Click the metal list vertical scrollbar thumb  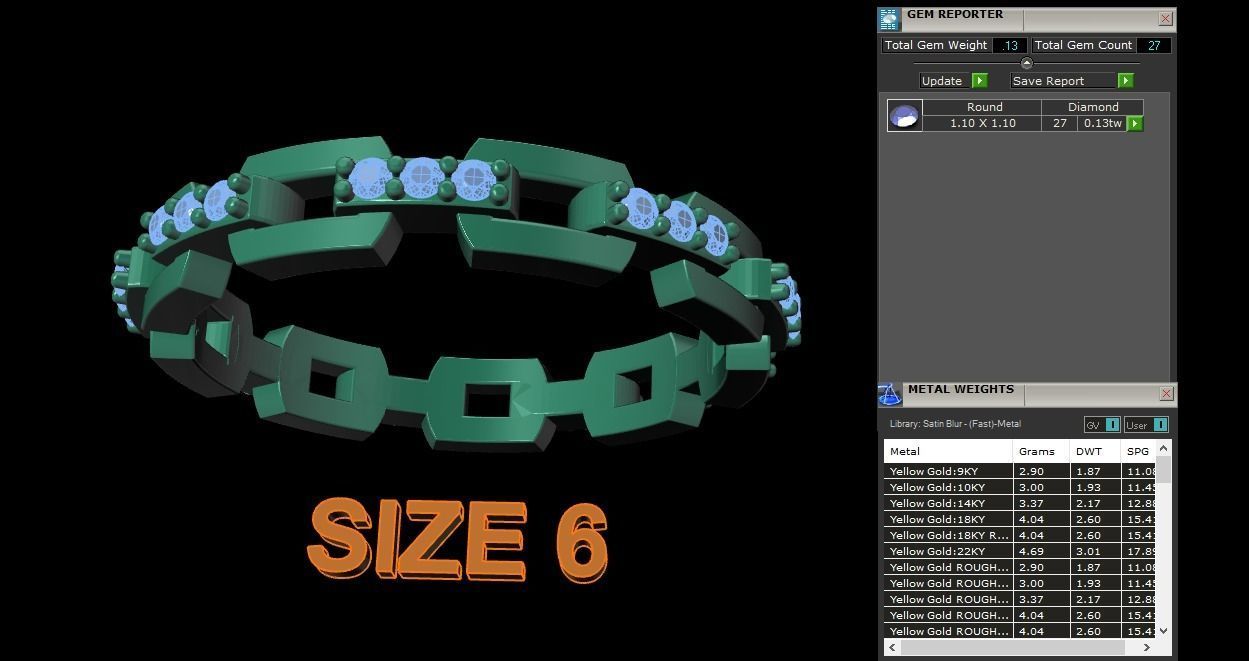click(1163, 470)
